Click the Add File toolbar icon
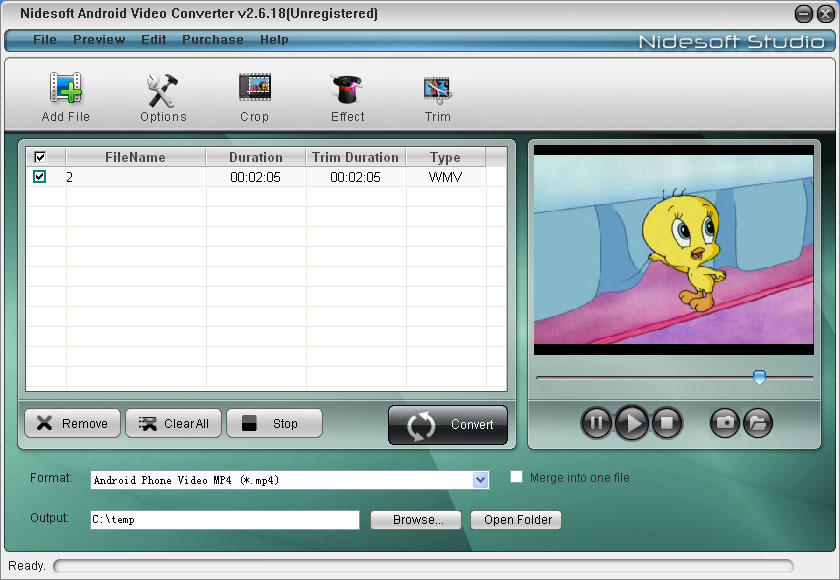 65,88
